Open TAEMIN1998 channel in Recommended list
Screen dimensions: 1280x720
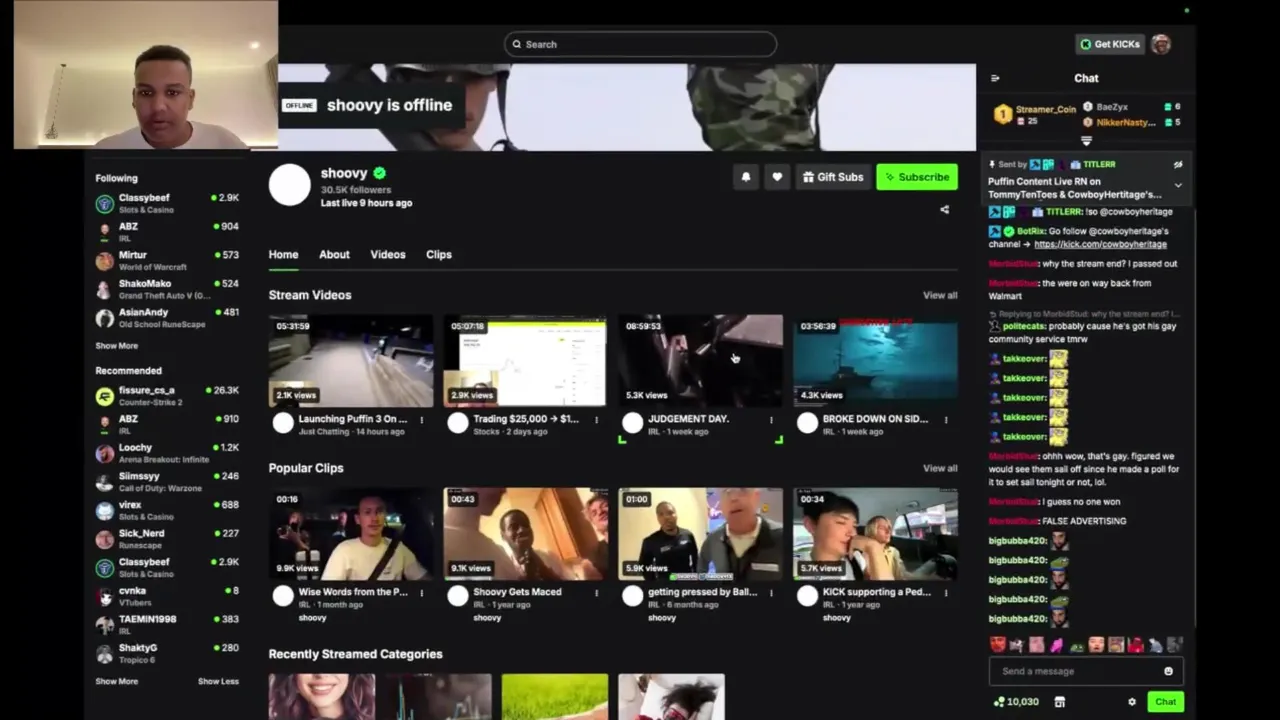[167, 624]
